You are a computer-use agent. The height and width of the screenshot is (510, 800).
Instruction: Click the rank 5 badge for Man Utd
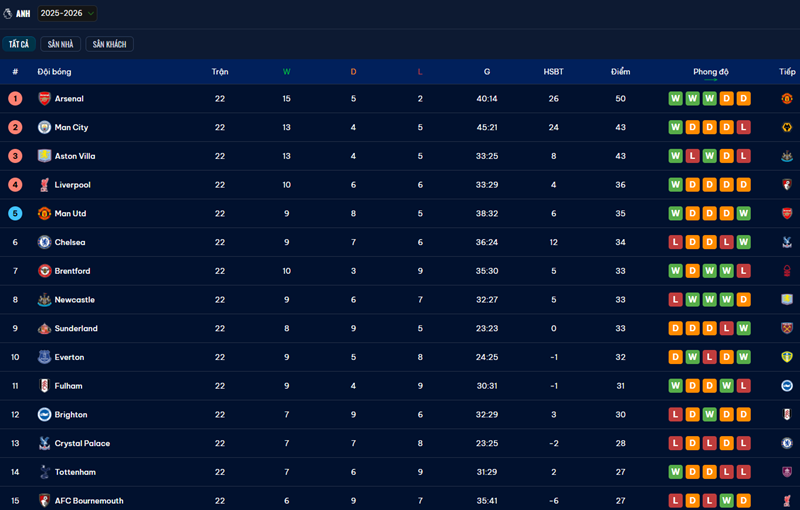(x=15, y=213)
